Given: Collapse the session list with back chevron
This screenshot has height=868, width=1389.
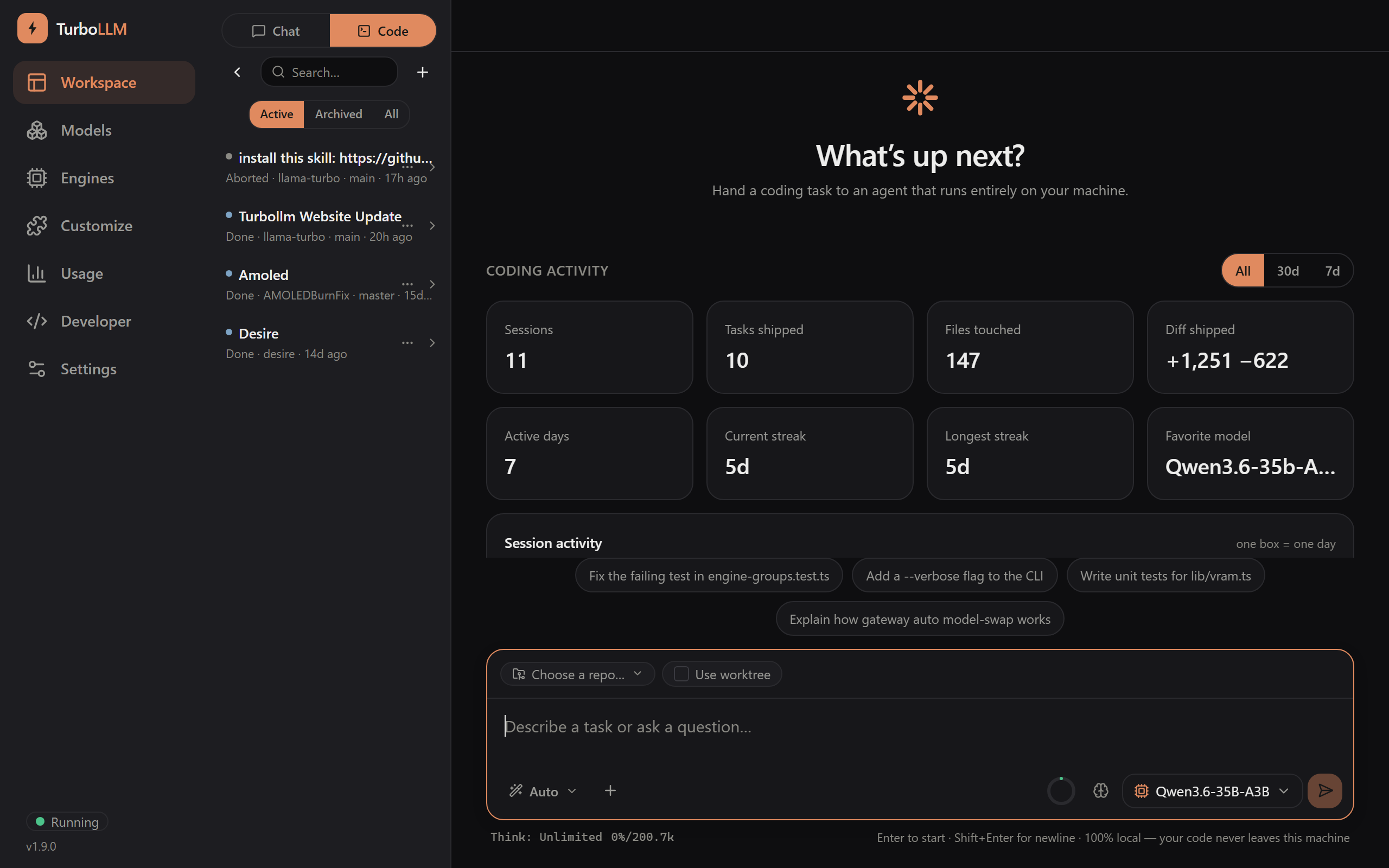Looking at the screenshot, I should pos(237,72).
